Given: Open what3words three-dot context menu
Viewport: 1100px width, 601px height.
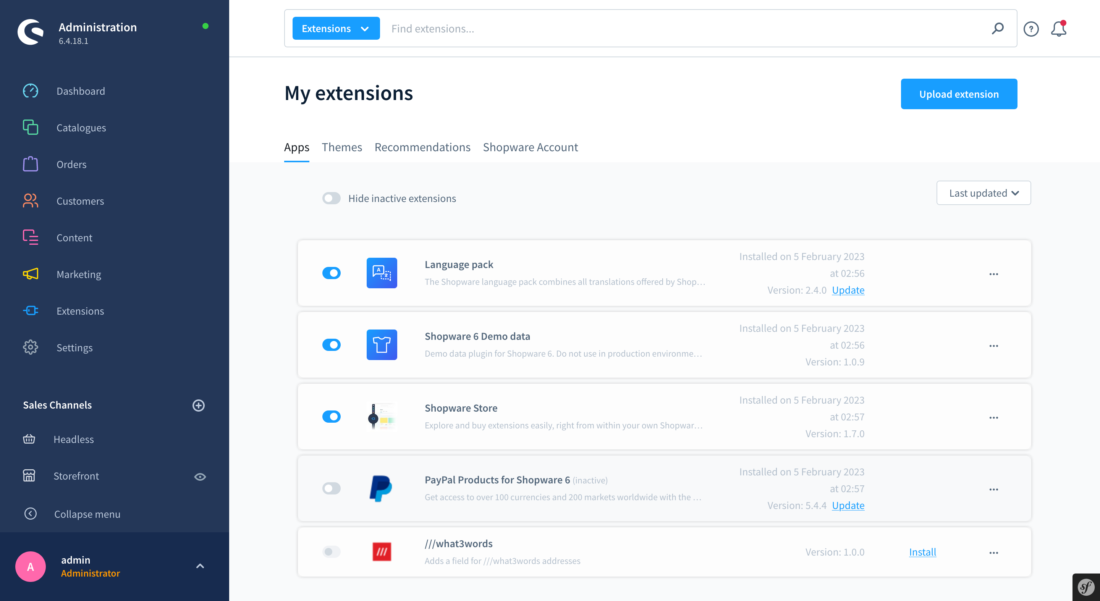Looking at the screenshot, I should (993, 553).
